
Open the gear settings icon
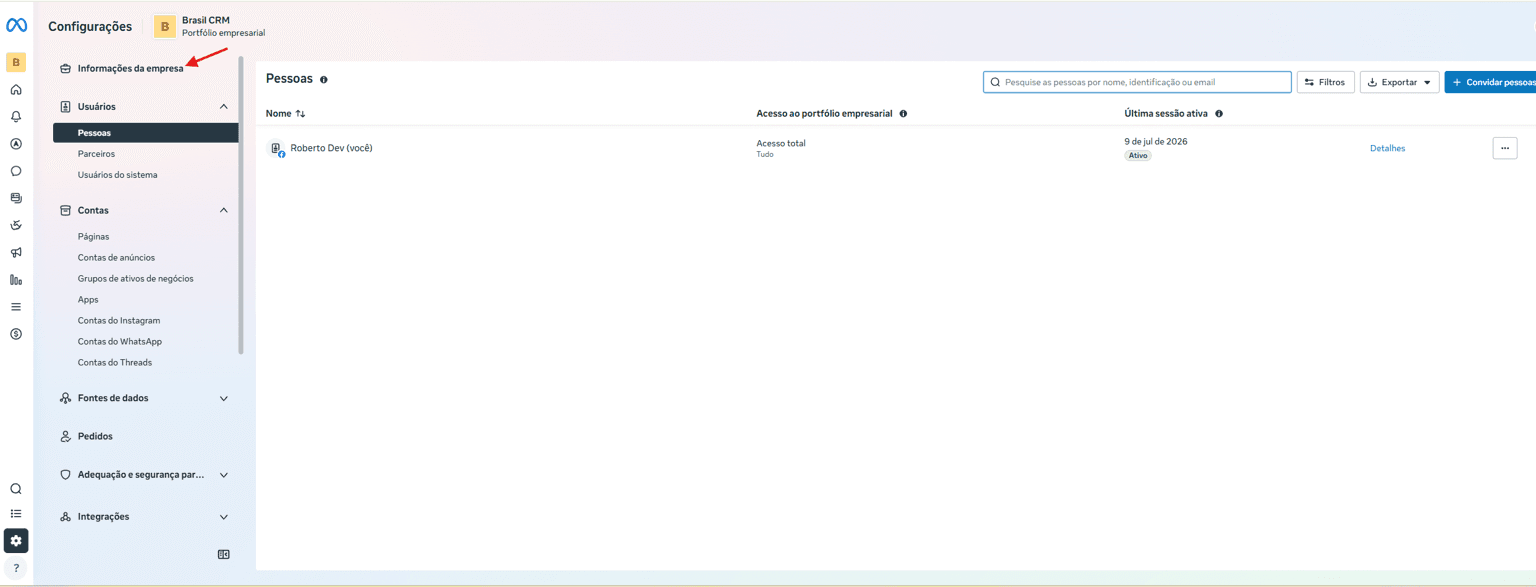tap(16, 541)
